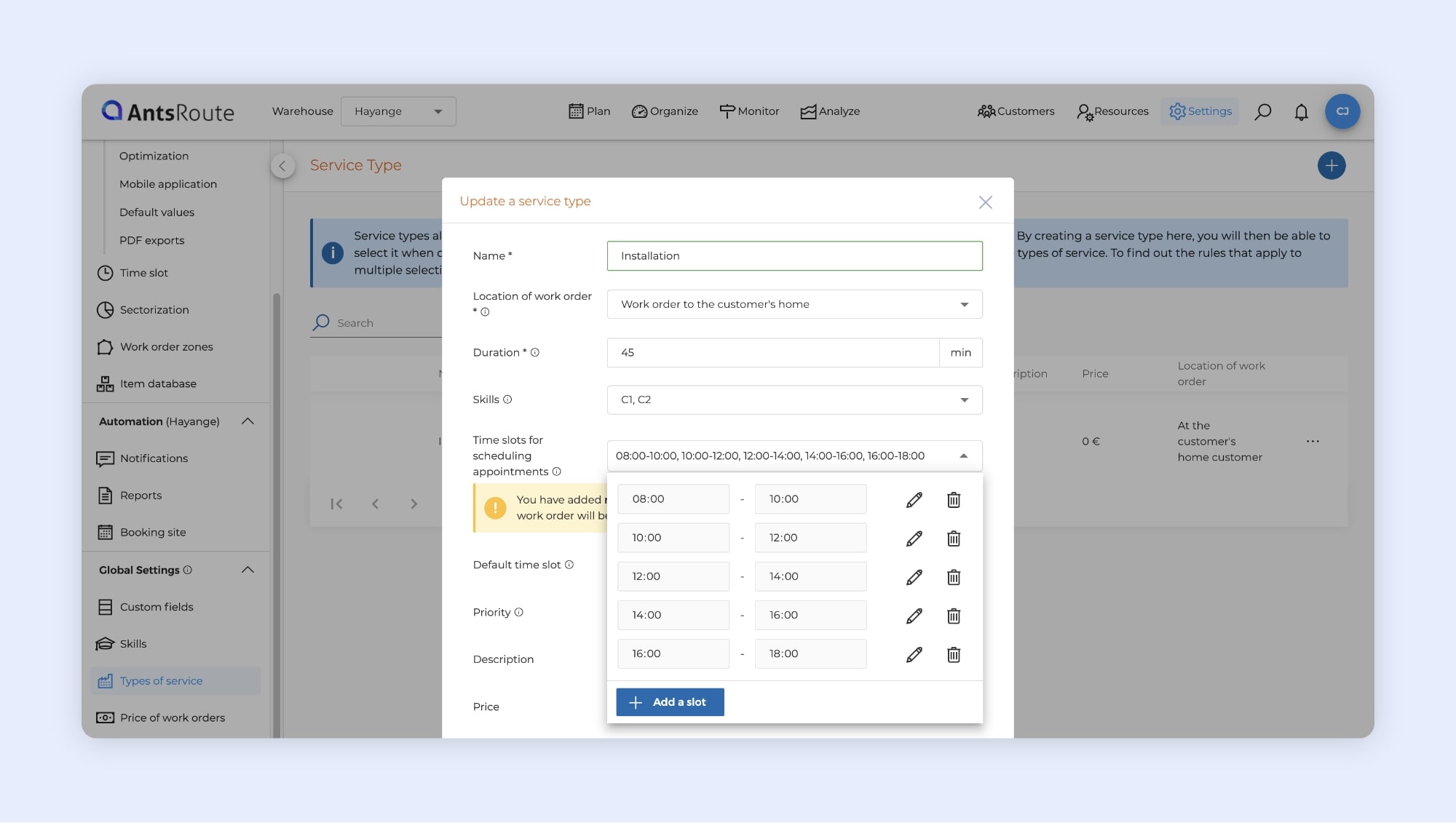Collapse the Global Settings section

pyautogui.click(x=248, y=570)
